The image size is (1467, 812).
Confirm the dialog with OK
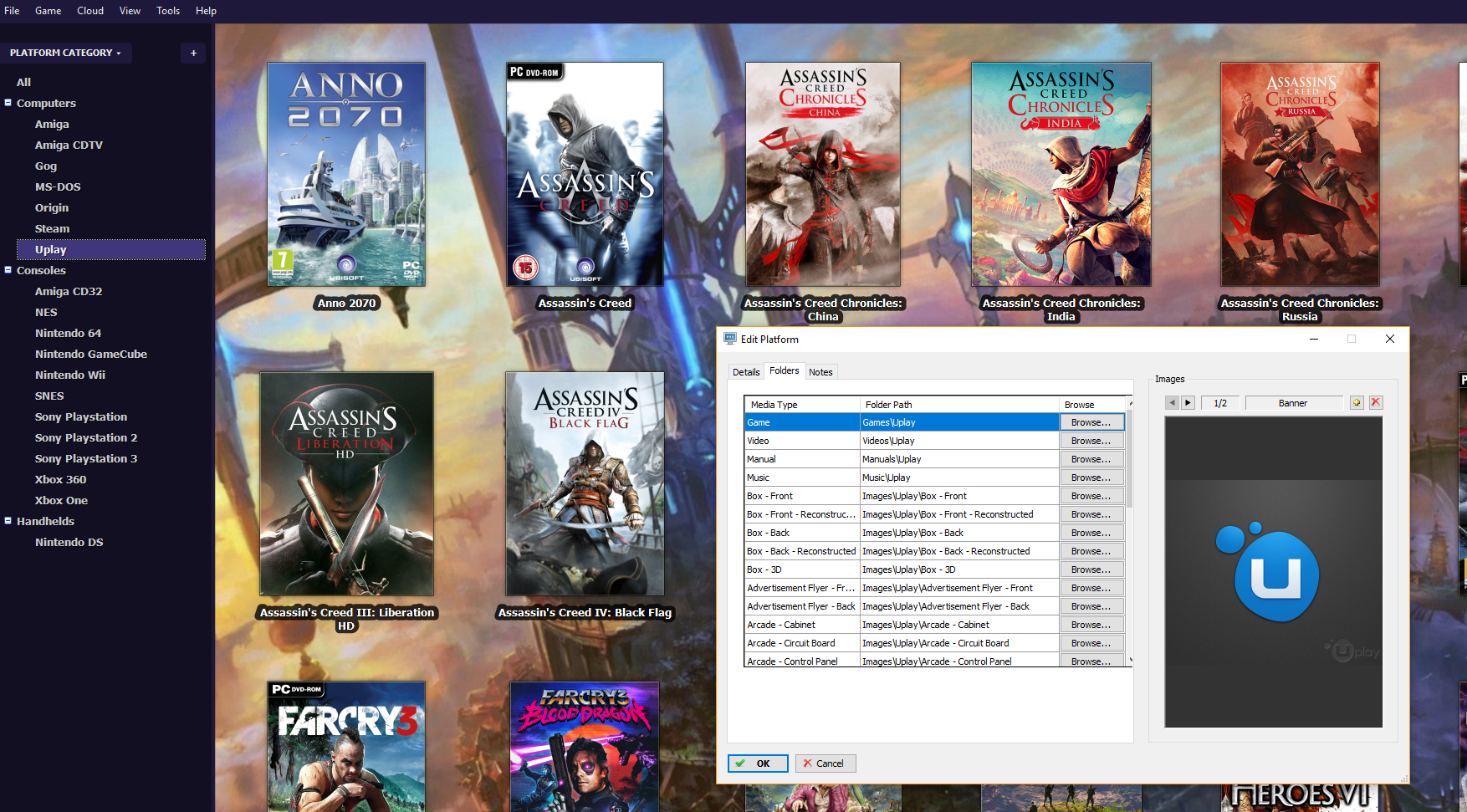(x=758, y=763)
